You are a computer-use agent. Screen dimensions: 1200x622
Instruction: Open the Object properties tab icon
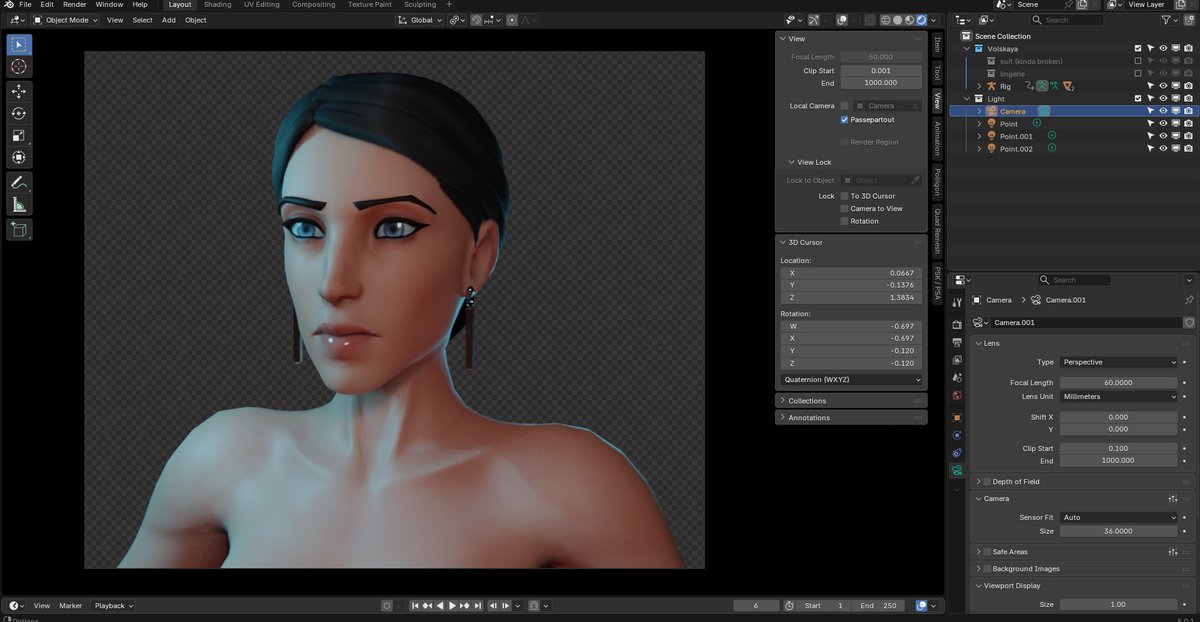957,417
